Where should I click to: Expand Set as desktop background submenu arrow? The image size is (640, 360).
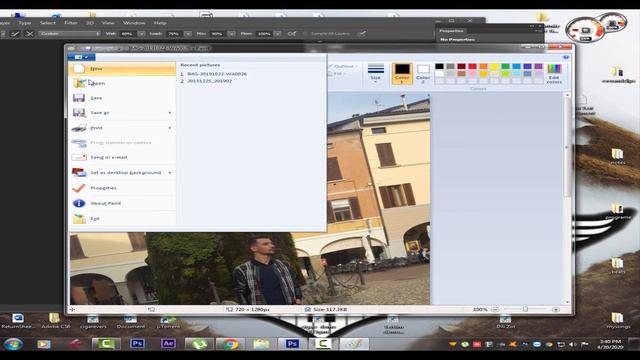(x=170, y=173)
